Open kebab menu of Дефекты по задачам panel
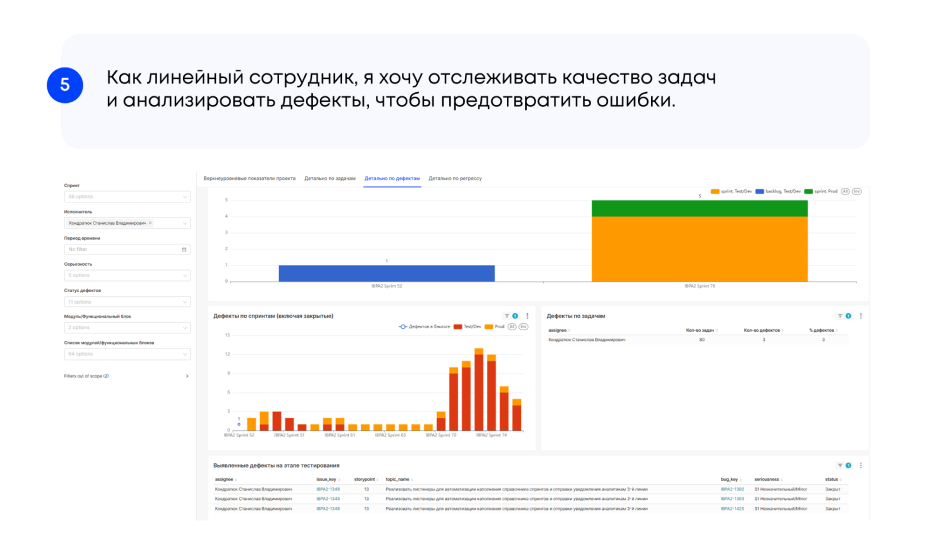 (x=861, y=316)
